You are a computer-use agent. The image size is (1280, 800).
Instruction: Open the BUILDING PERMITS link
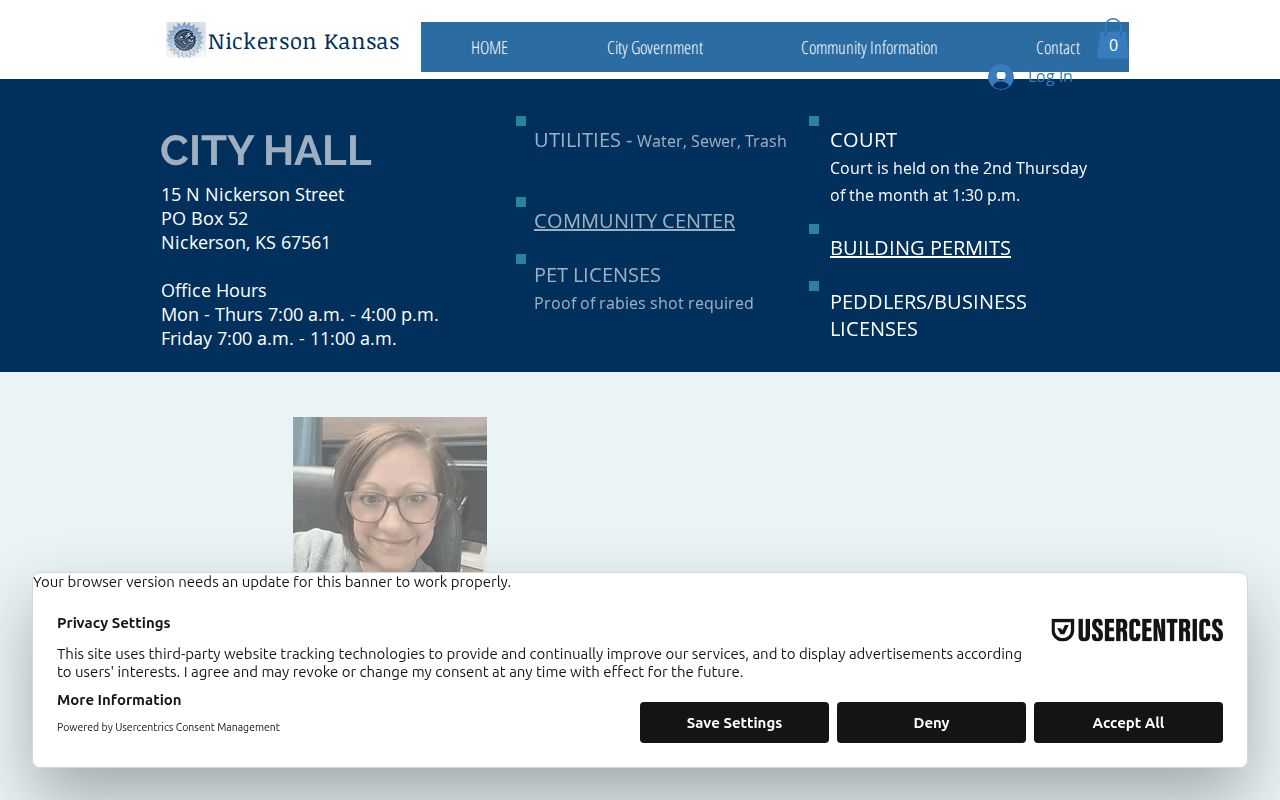point(920,248)
